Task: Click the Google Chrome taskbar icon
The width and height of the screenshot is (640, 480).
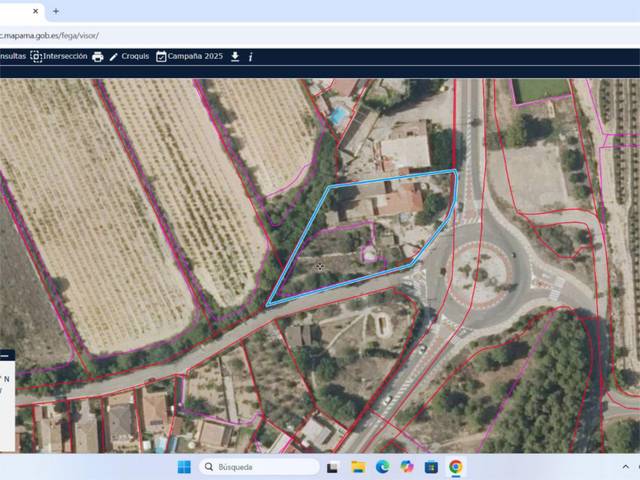Action: click(x=456, y=467)
